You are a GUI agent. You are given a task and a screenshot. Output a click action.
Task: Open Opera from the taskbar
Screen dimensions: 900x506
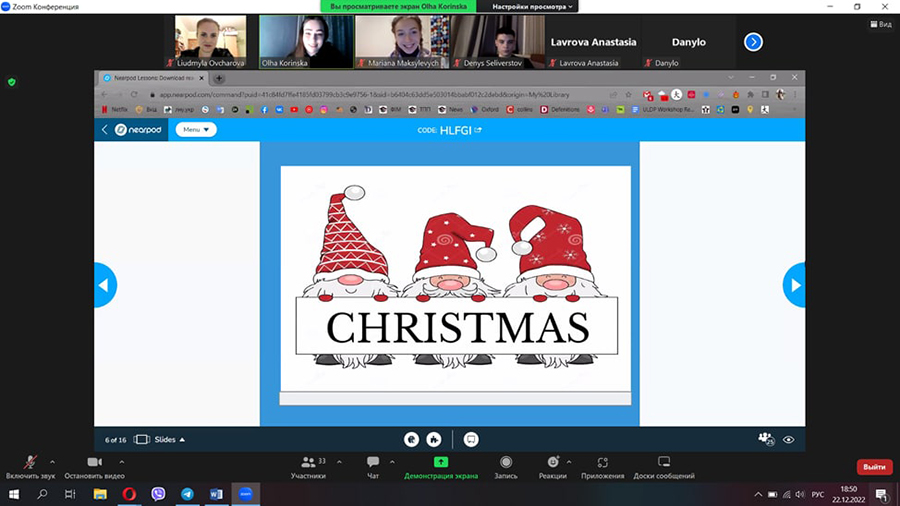[129, 494]
